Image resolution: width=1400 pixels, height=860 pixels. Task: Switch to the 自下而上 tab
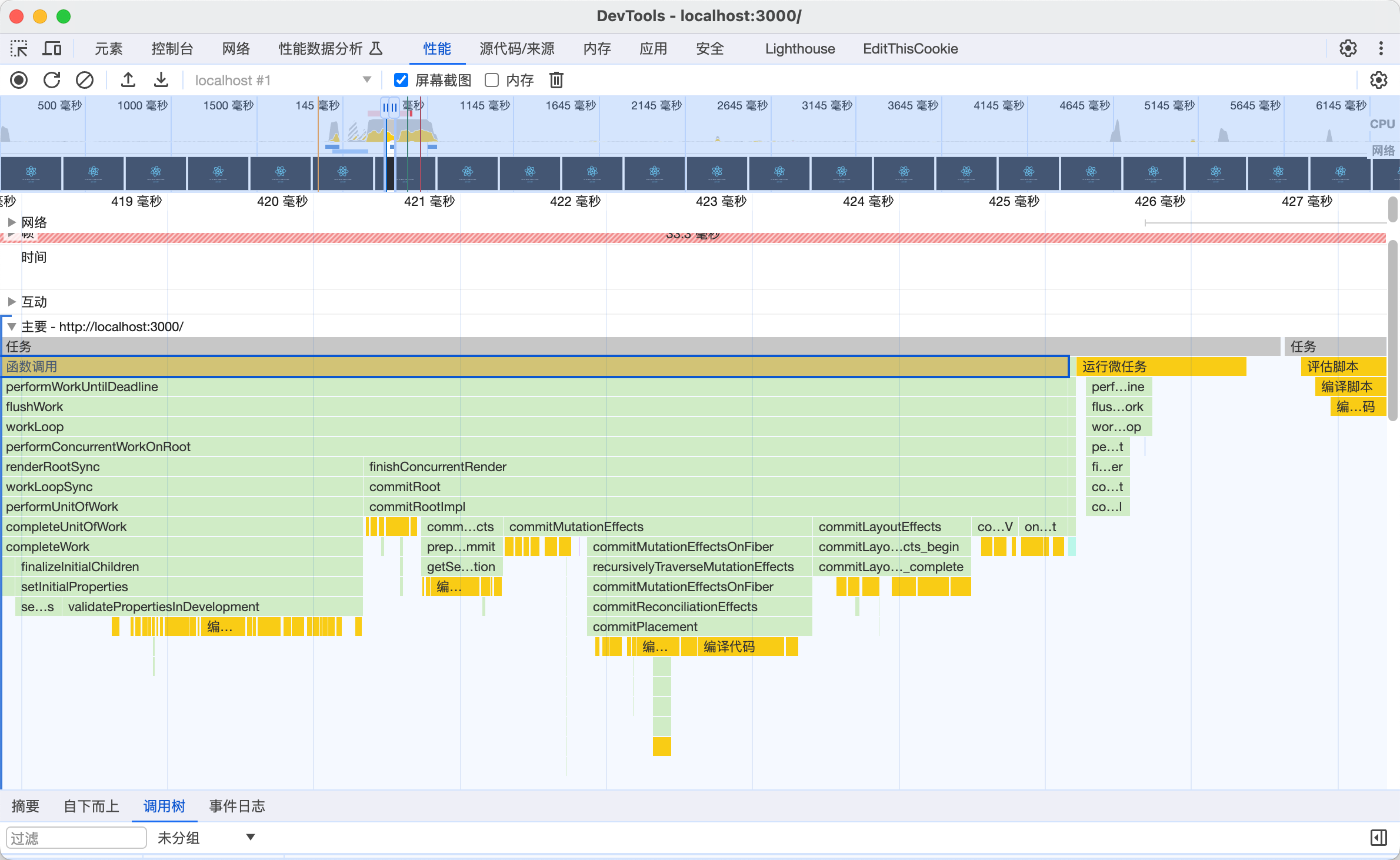[x=91, y=806]
